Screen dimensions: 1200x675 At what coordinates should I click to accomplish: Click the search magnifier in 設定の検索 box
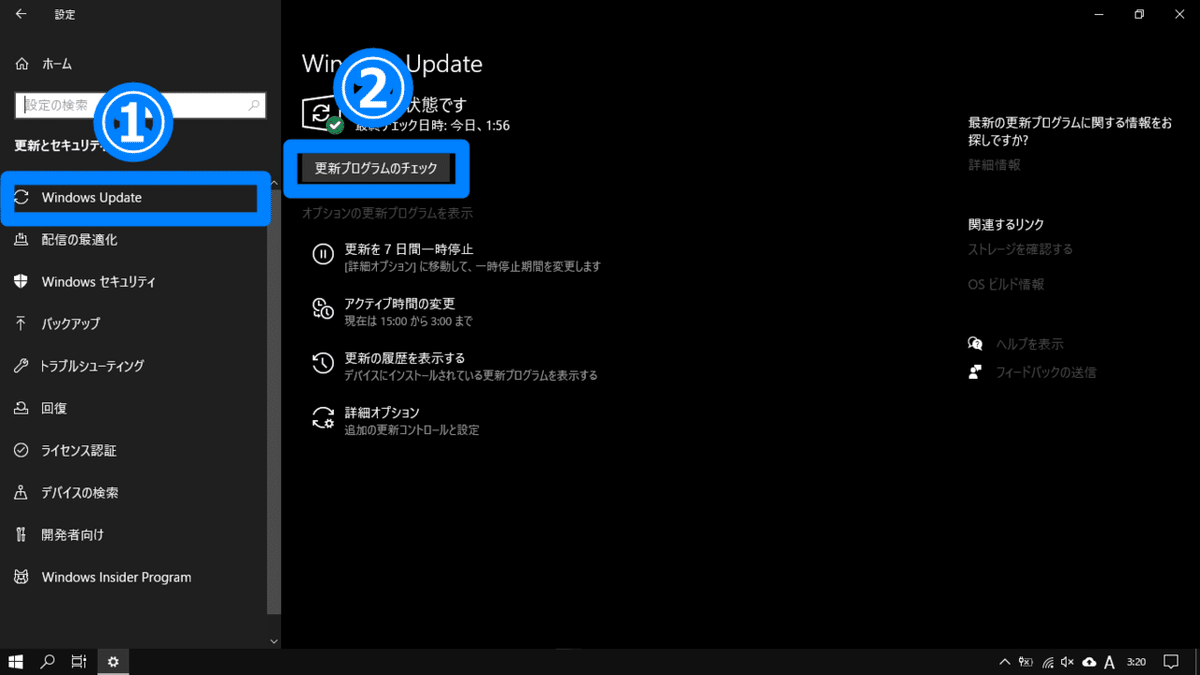point(254,104)
